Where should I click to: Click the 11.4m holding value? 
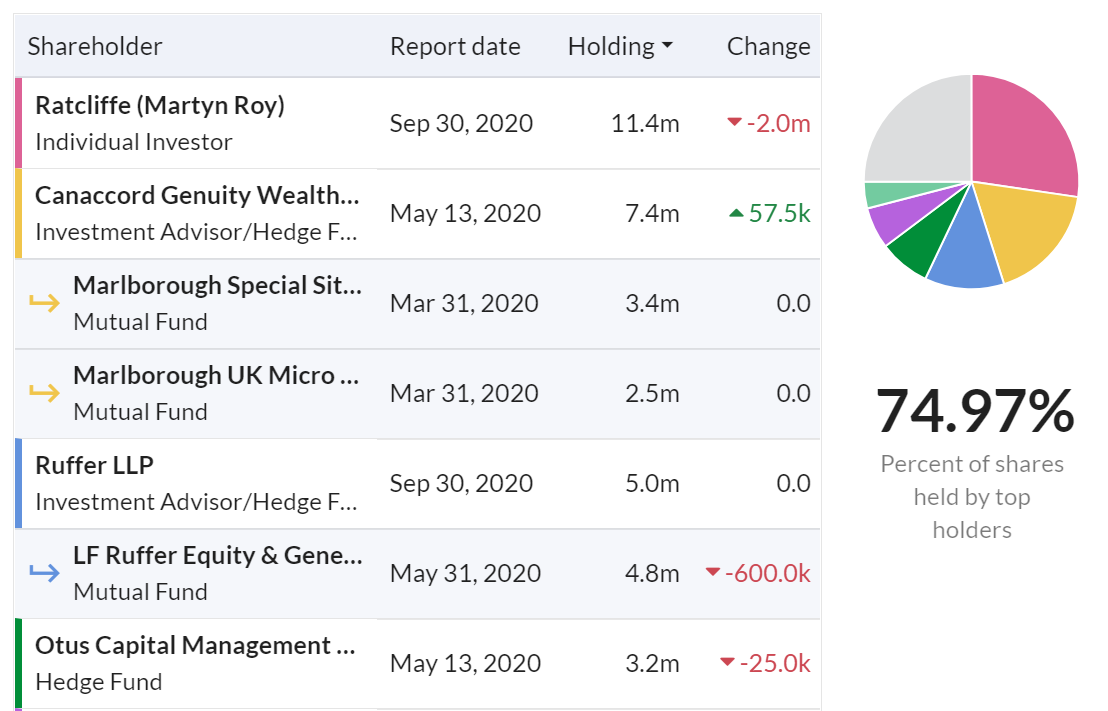tap(644, 124)
